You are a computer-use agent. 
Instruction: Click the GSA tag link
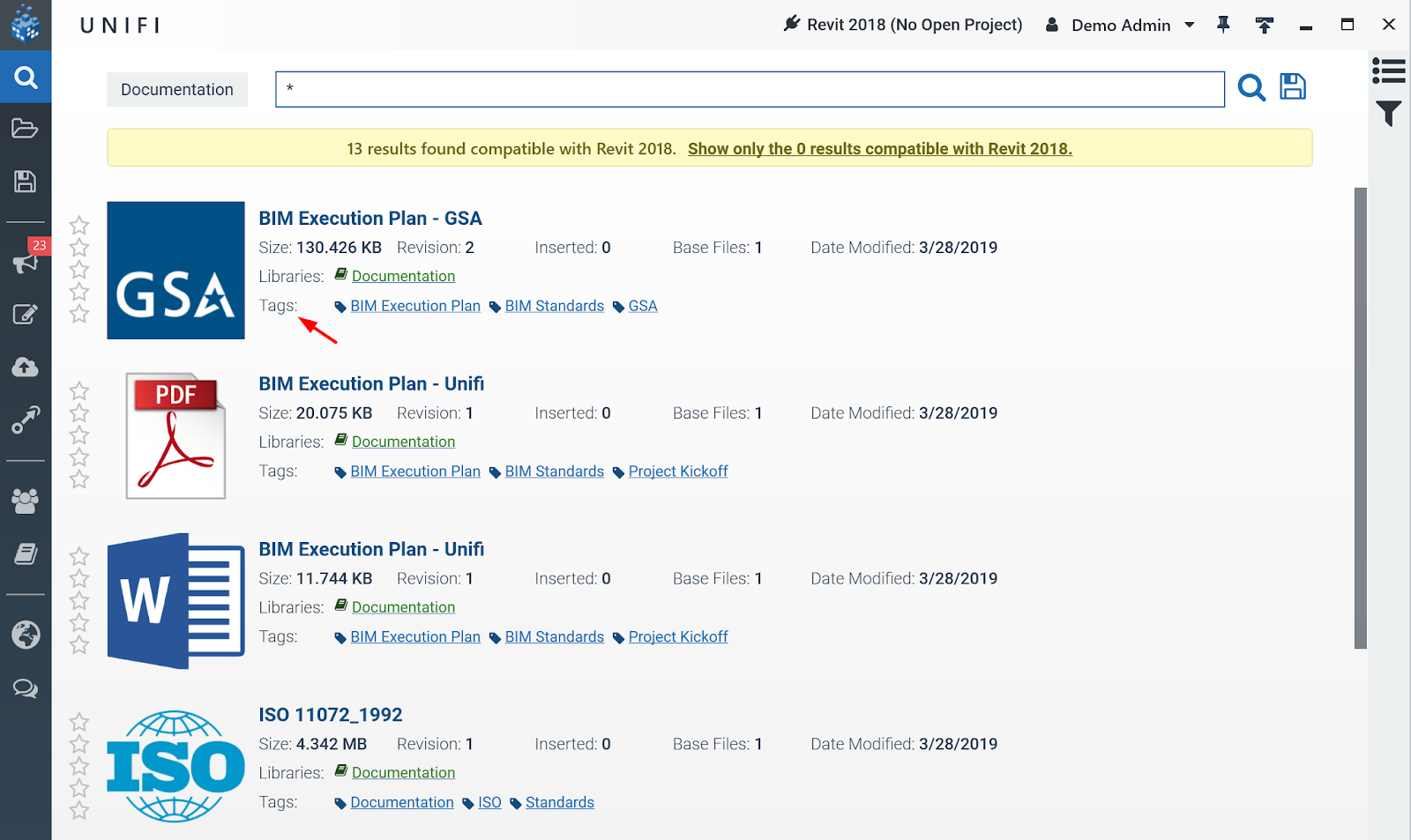click(643, 306)
